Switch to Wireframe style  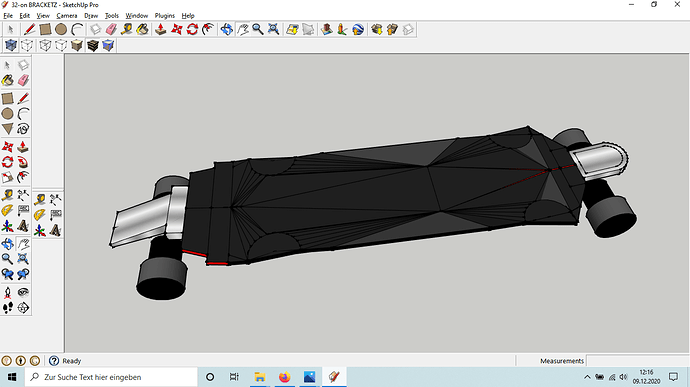[45, 45]
